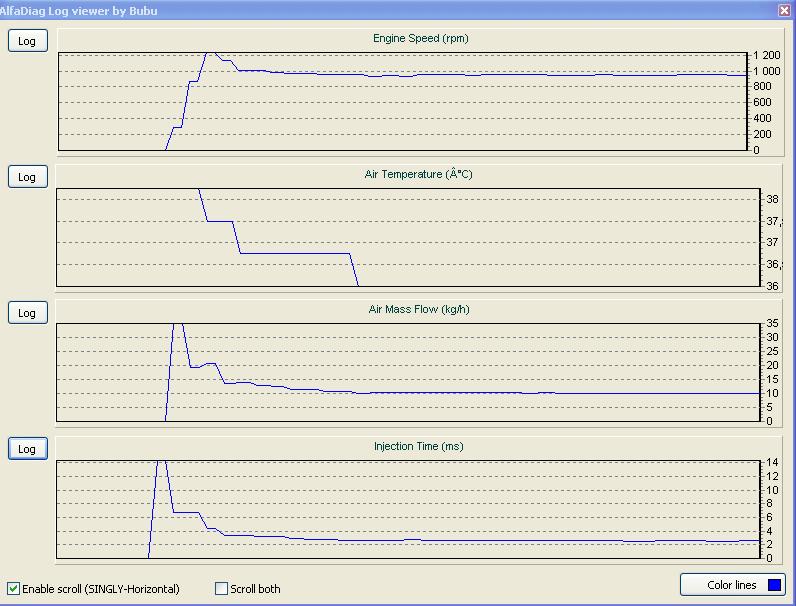
Task: Pick the blue line color swatch
Action: point(774,584)
